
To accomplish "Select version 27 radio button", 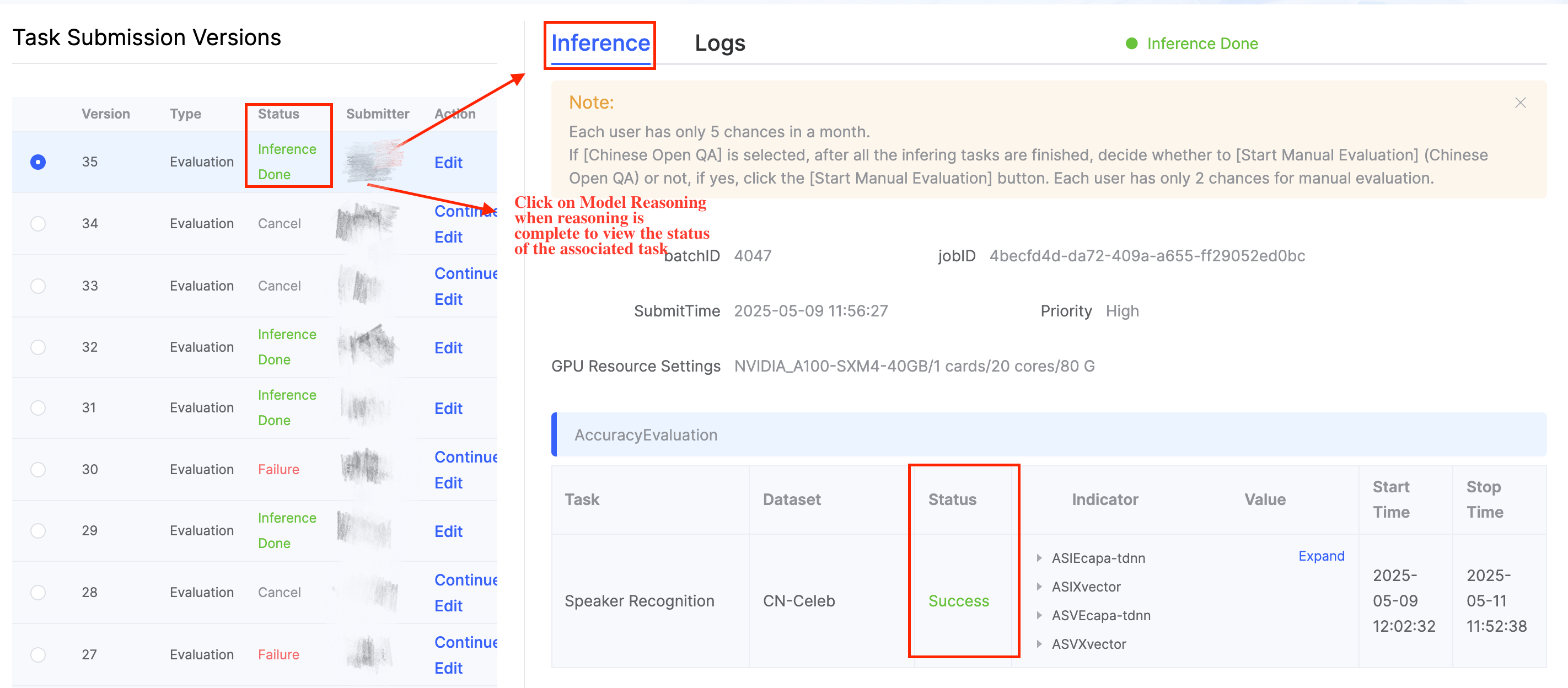I will 37,654.
